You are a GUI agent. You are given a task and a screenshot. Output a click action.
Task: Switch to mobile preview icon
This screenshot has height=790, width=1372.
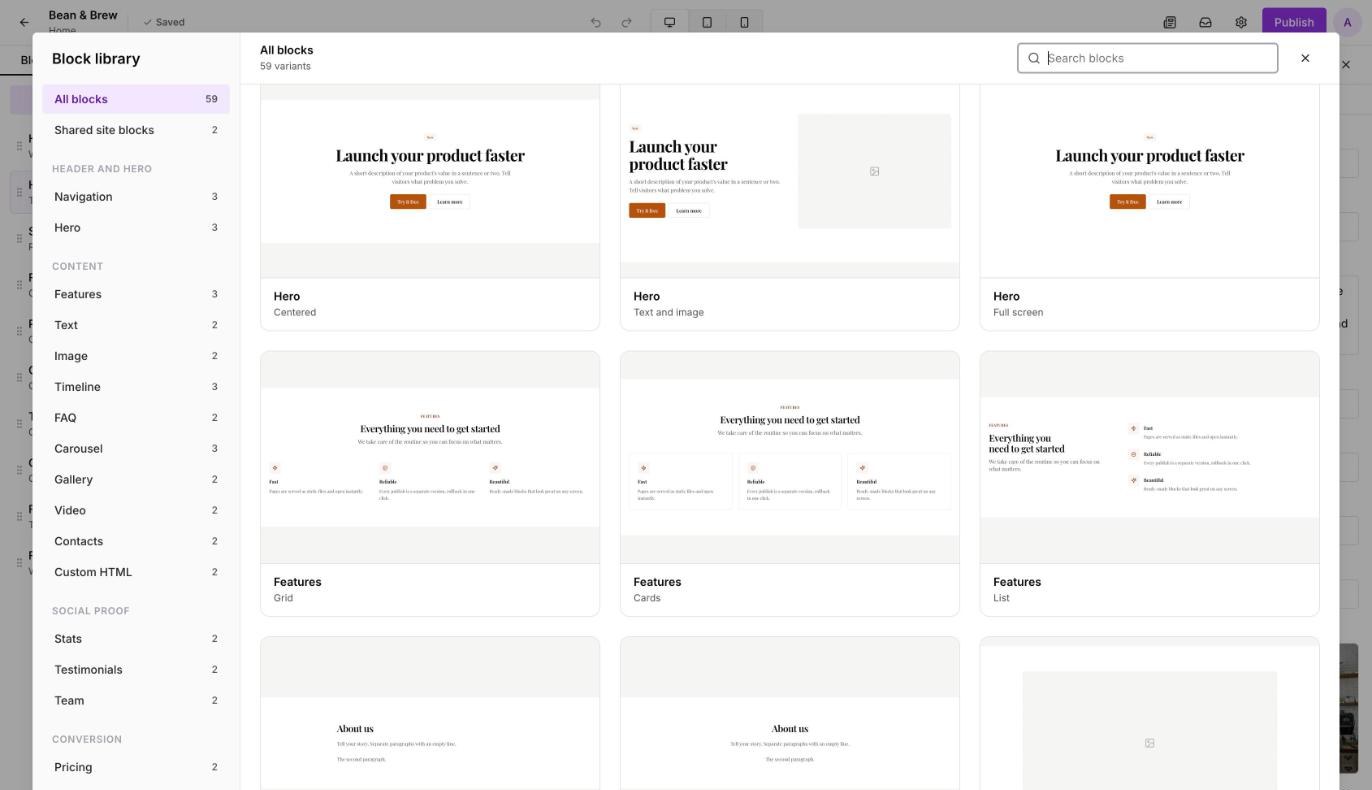click(x=744, y=22)
